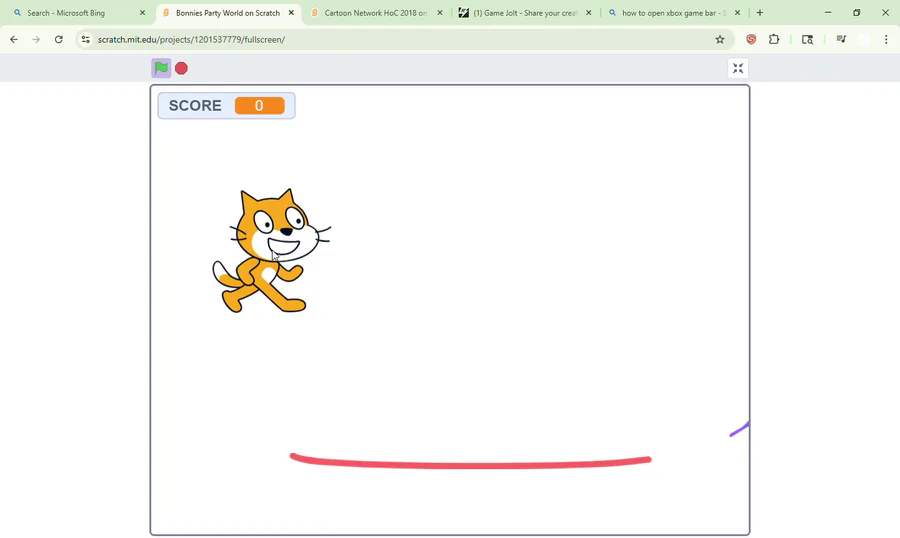This screenshot has height=538, width=900.
Task: Select the Bonnies Party World on Scratch tab
Action: point(228,13)
